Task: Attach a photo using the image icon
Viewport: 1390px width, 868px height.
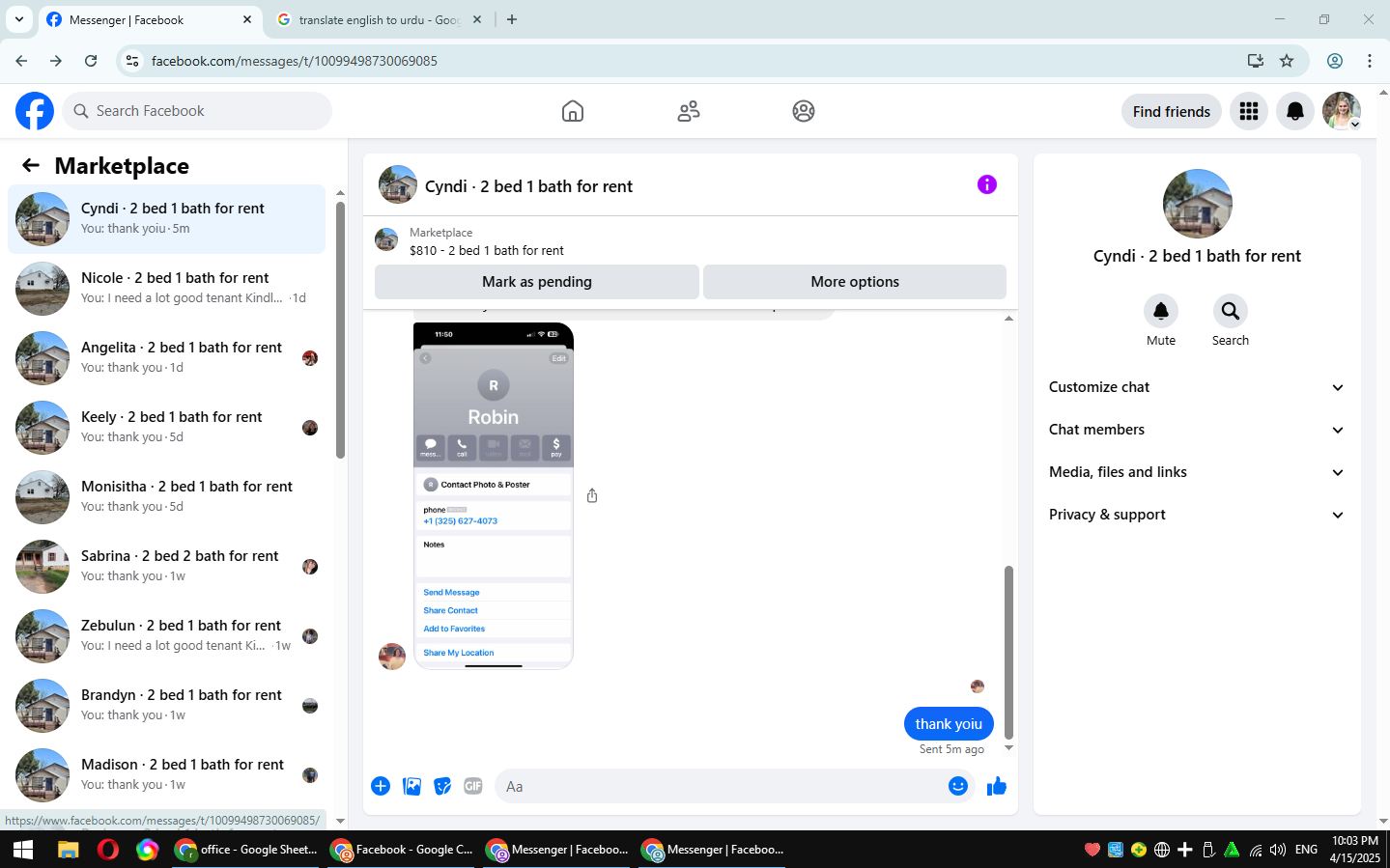Action: (x=411, y=786)
